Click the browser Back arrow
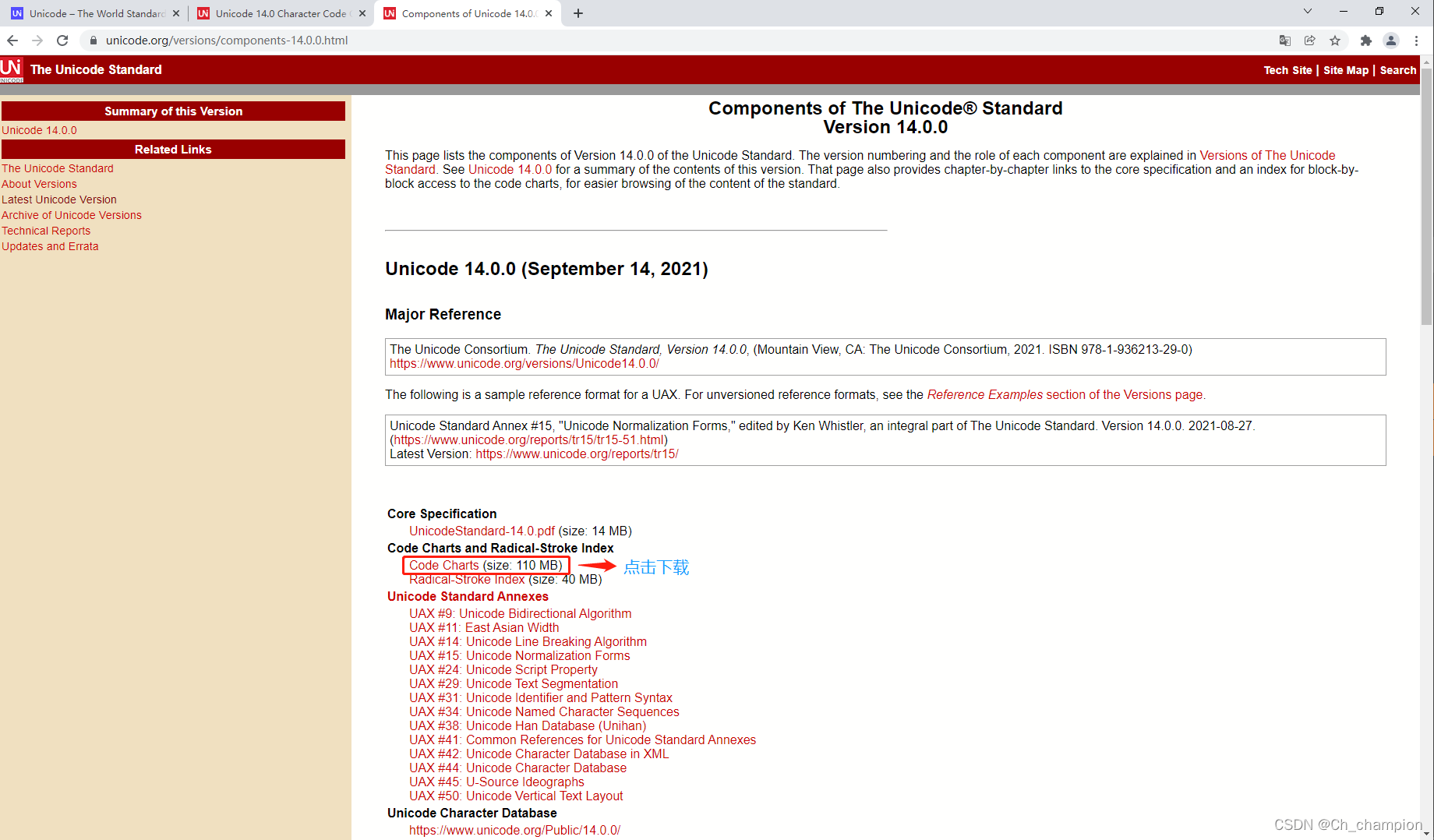This screenshot has width=1434, height=840. coord(12,41)
